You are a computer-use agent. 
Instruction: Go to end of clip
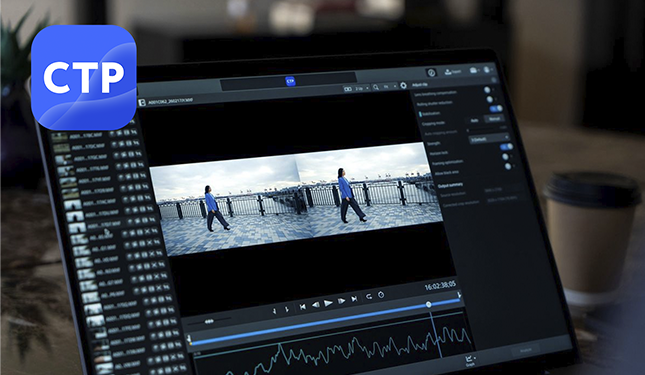pos(354,299)
